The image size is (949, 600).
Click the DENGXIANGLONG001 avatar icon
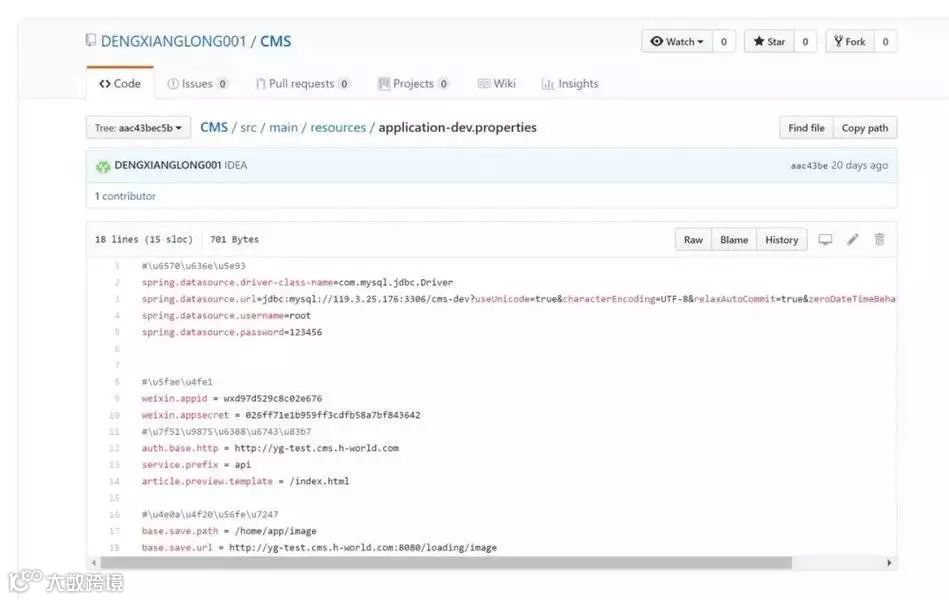[103, 166]
